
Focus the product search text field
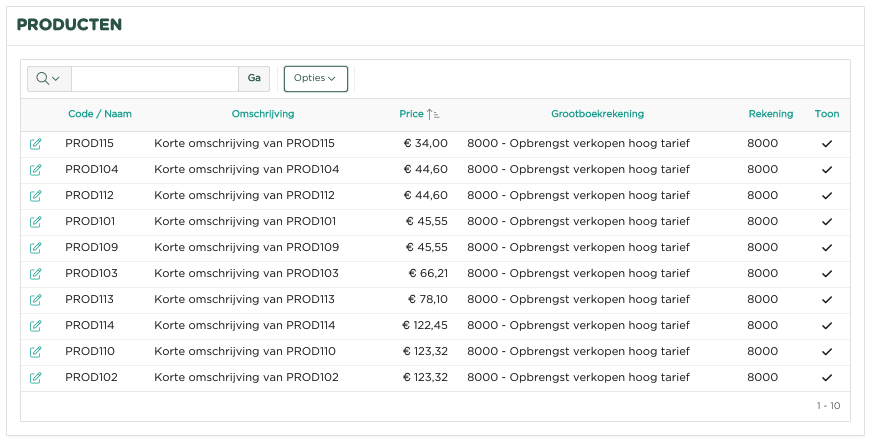click(x=155, y=79)
